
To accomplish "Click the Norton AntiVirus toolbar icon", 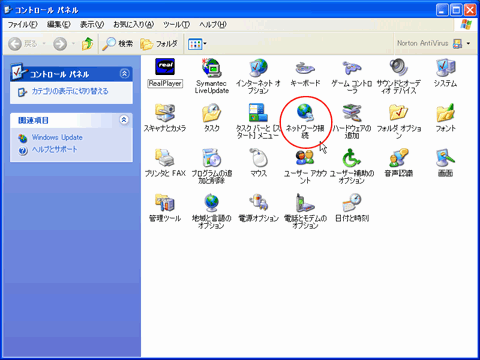I will tap(458, 43).
